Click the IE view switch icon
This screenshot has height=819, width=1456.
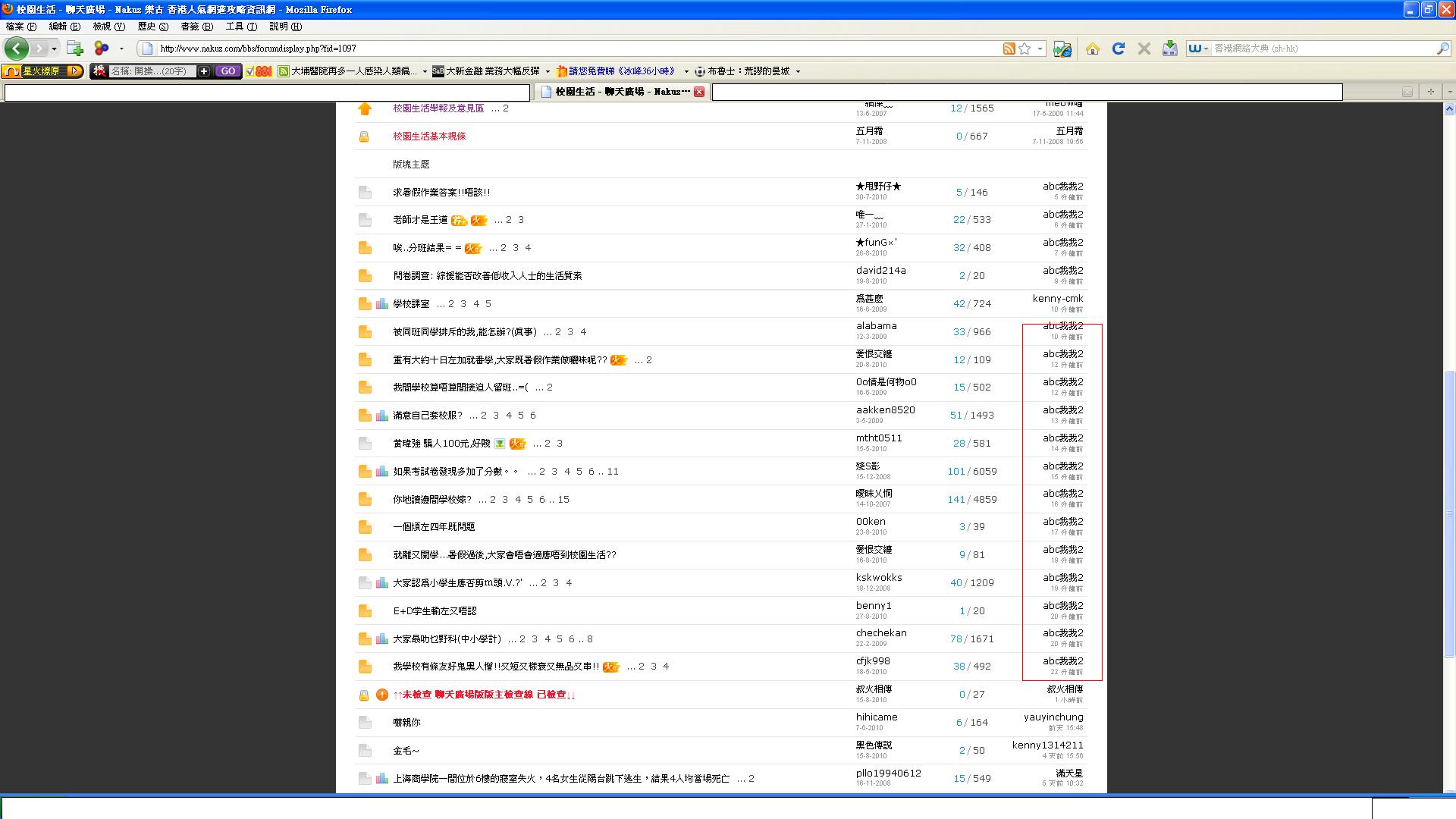pos(1062,49)
